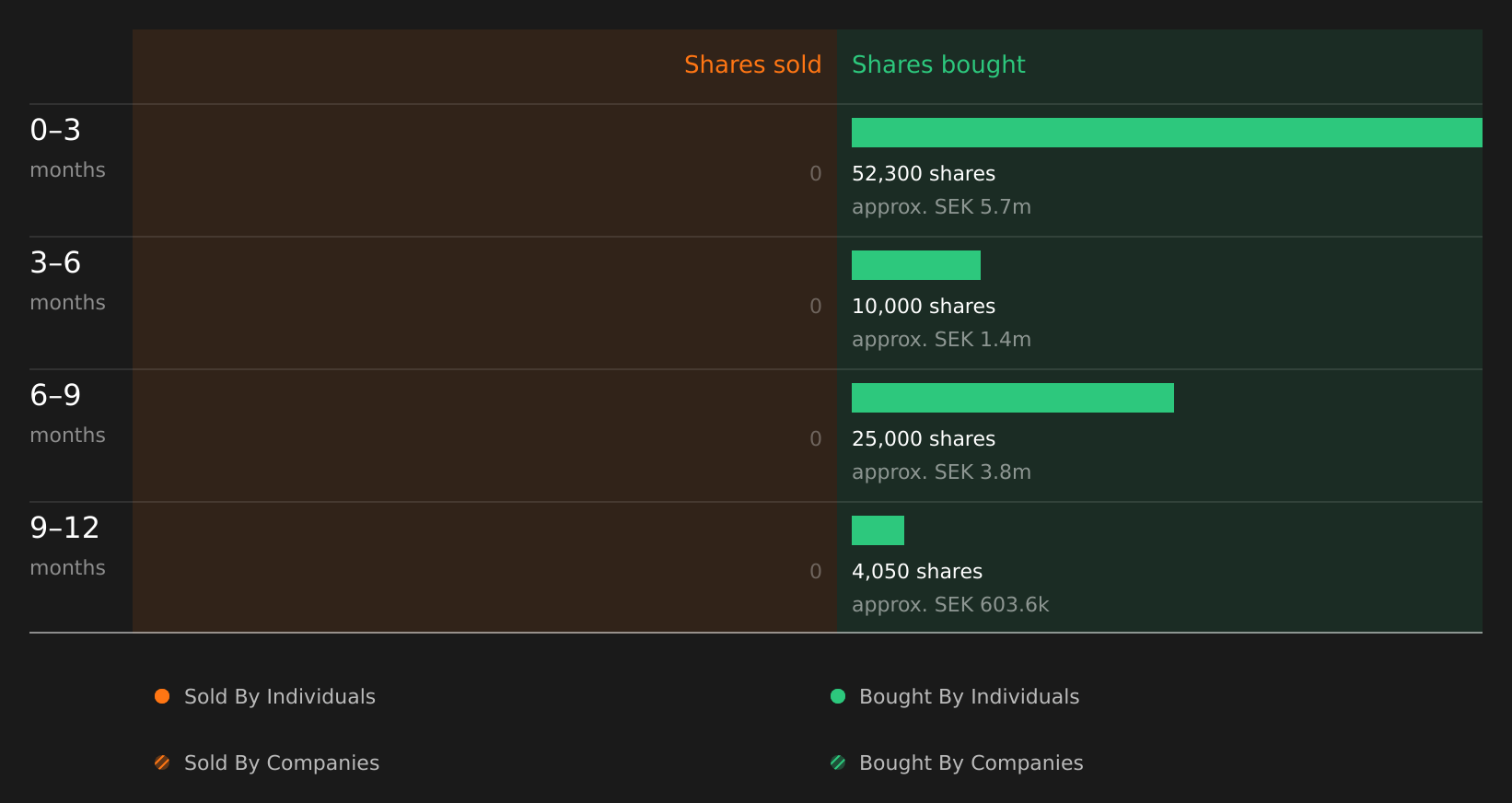
Task: Click the 3–6 months row label
Action: click(67, 281)
